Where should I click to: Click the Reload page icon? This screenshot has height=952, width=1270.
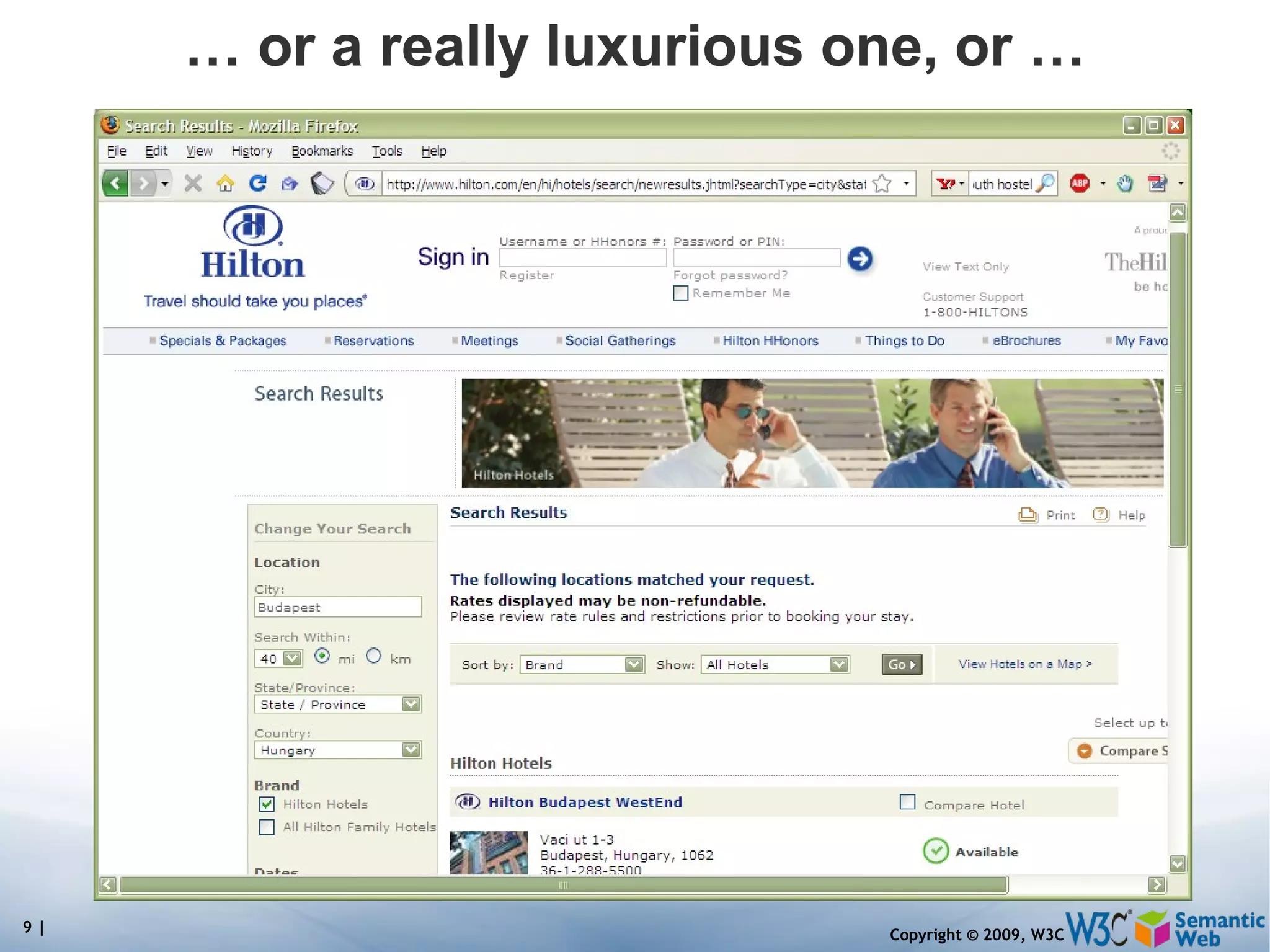coord(257,184)
